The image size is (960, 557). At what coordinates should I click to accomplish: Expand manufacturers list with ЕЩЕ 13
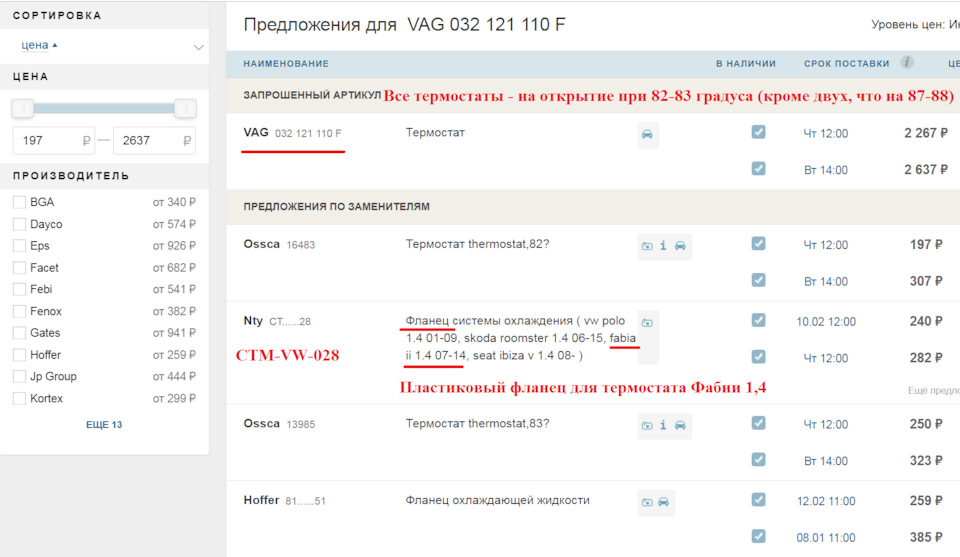tap(104, 424)
